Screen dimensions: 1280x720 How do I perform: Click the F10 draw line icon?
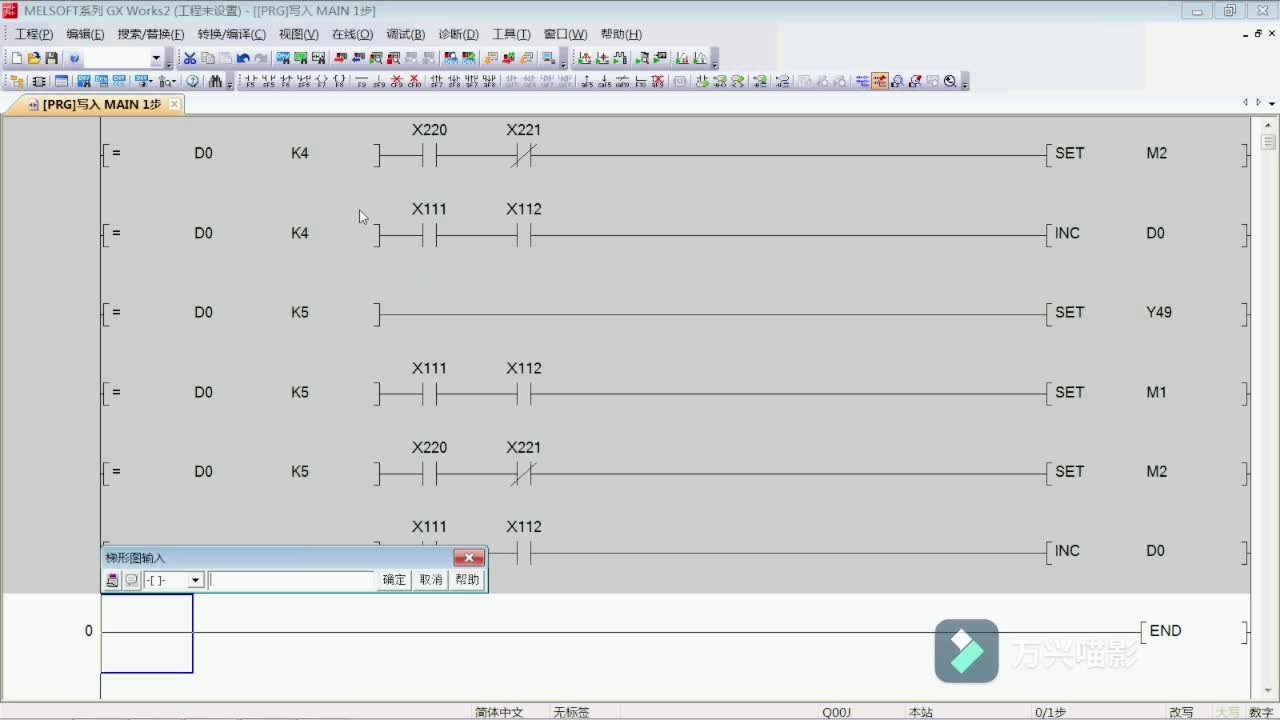click(x=640, y=81)
